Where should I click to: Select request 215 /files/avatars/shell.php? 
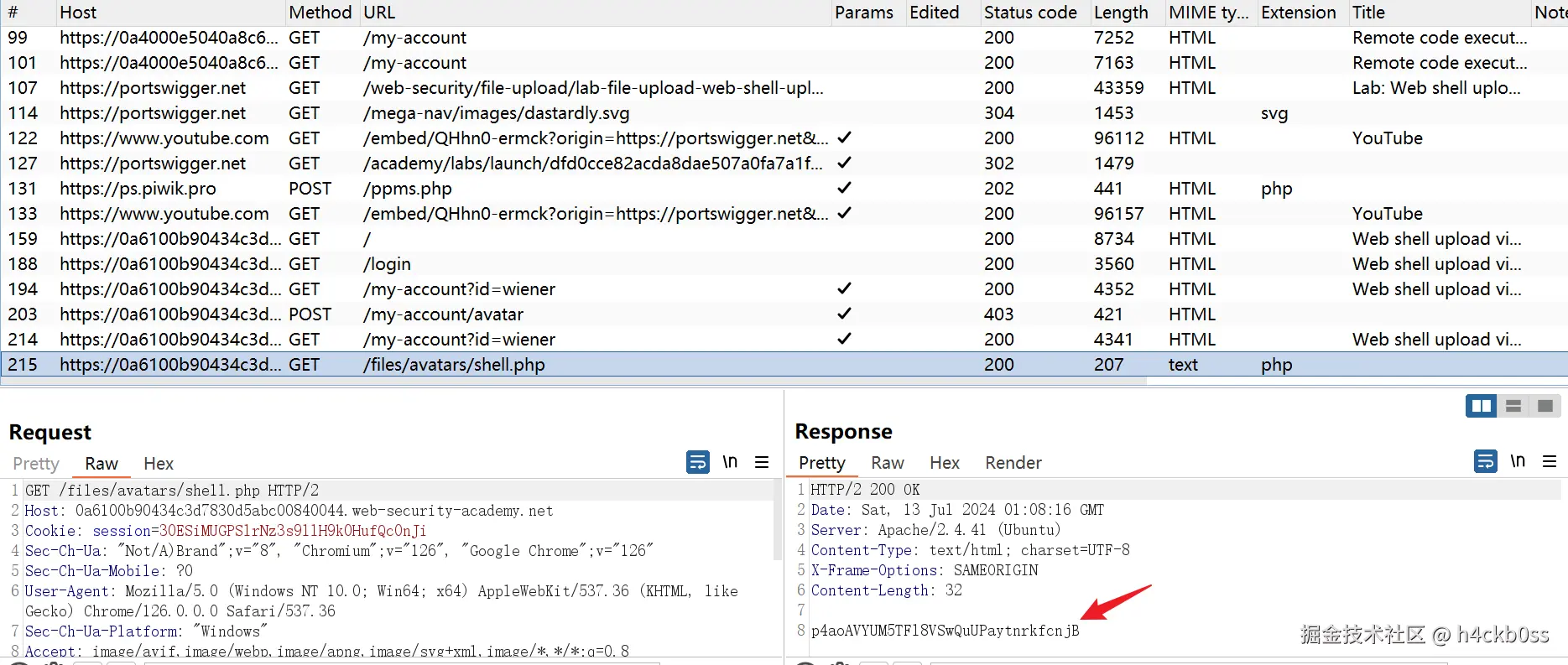[x=784, y=365]
